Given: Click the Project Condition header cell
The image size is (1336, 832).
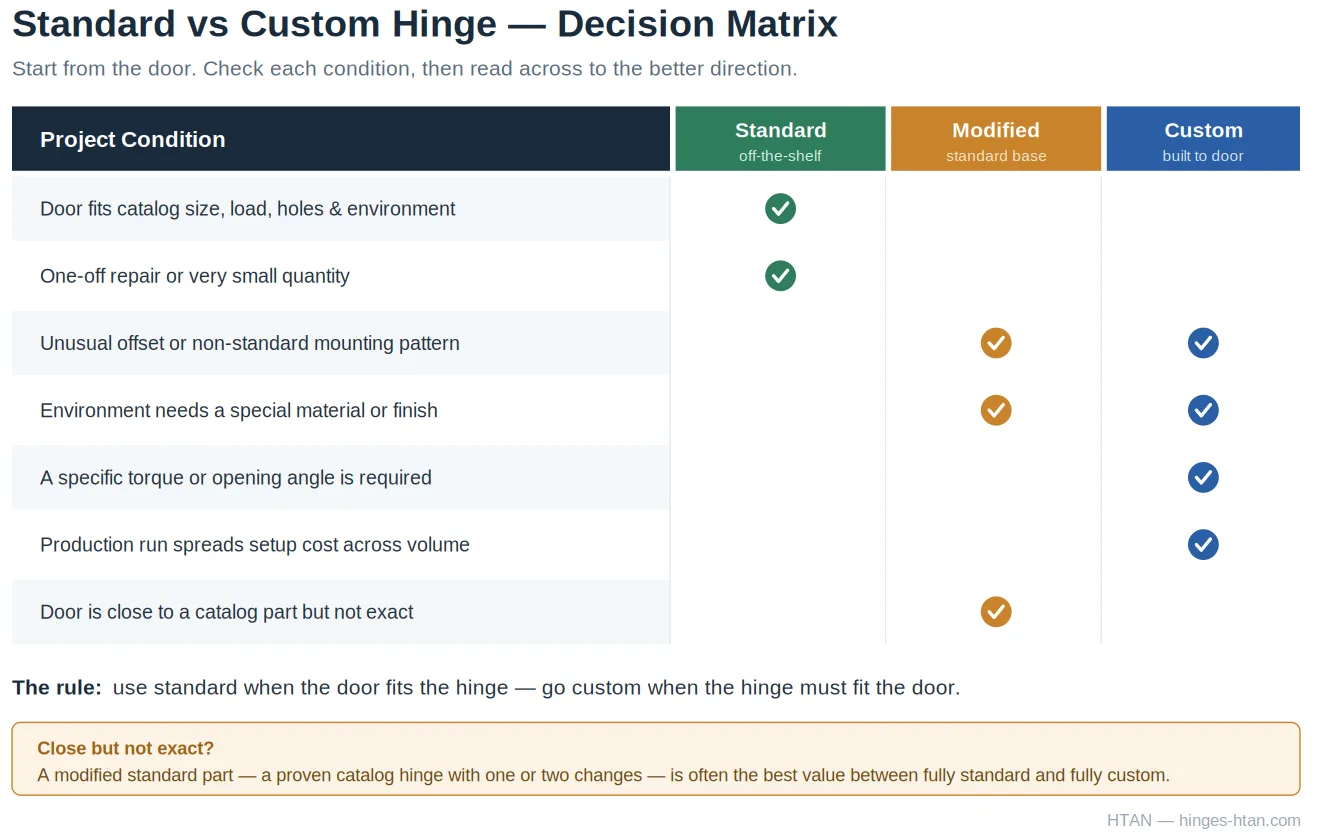Looking at the screenshot, I should click(341, 139).
